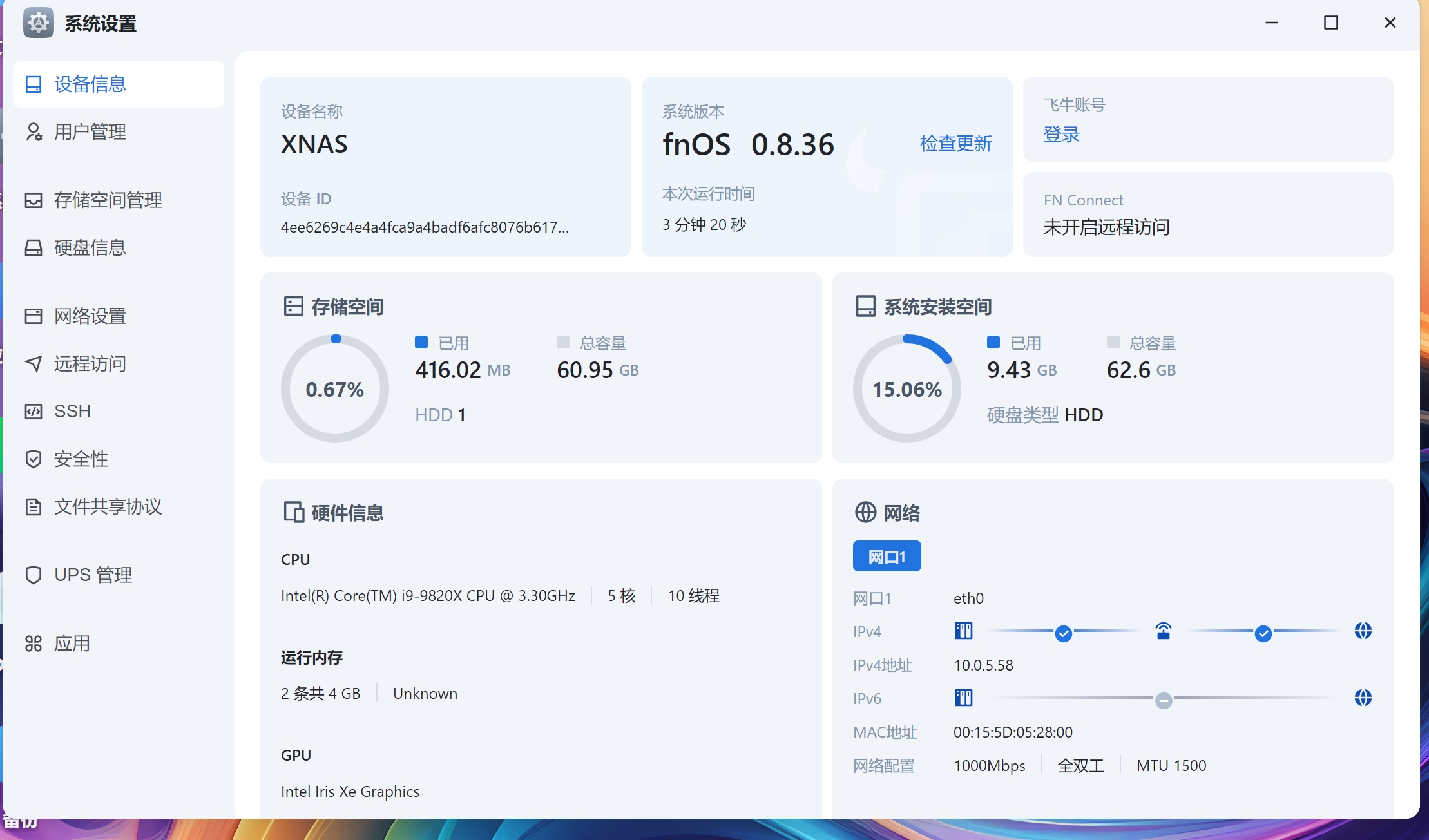Click the 设备信息 monitor icon in sidebar
The height and width of the screenshot is (840, 1429).
pyautogui.click(x=34, y=84)
